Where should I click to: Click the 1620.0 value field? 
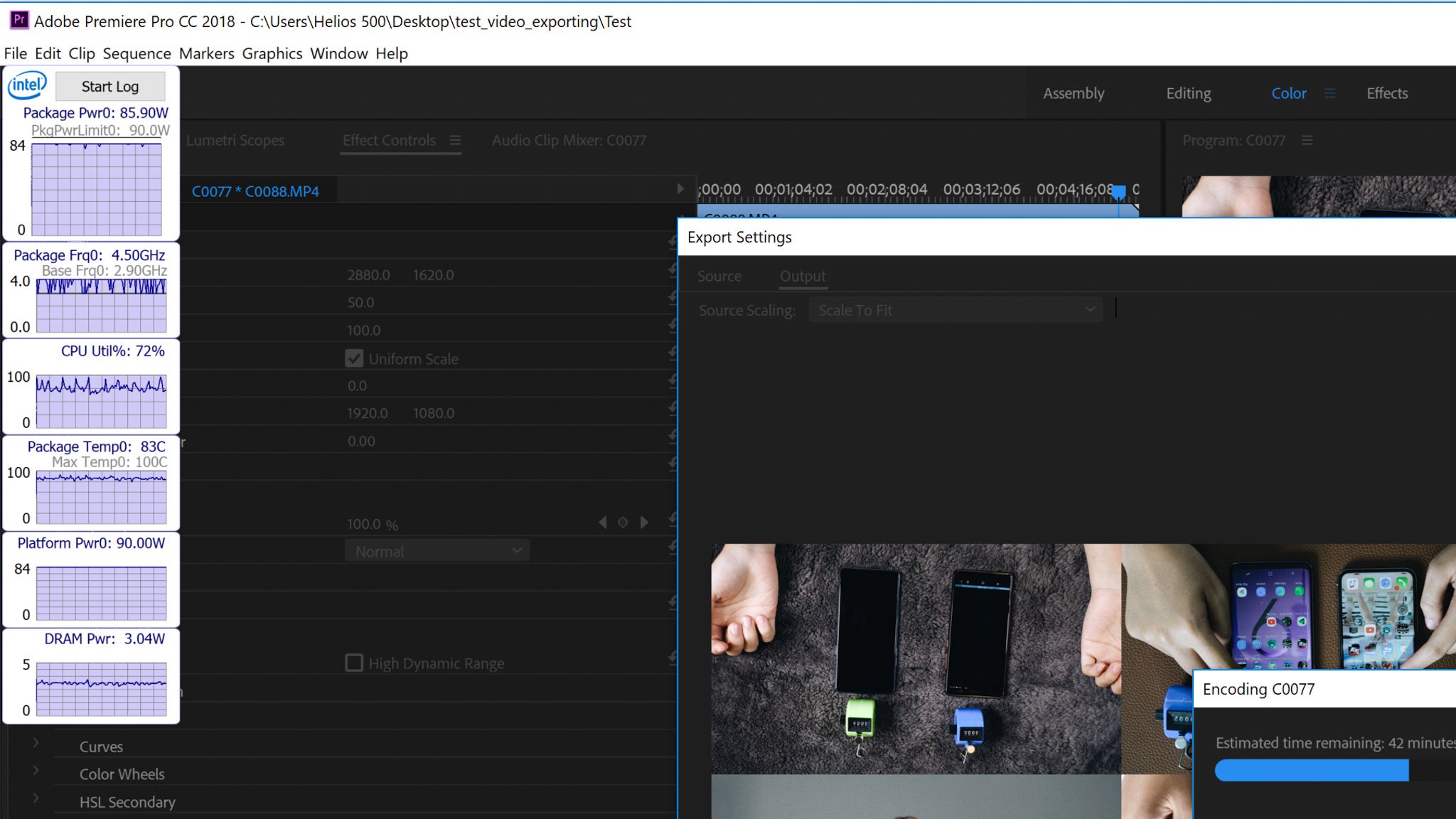tap(433, 274)
